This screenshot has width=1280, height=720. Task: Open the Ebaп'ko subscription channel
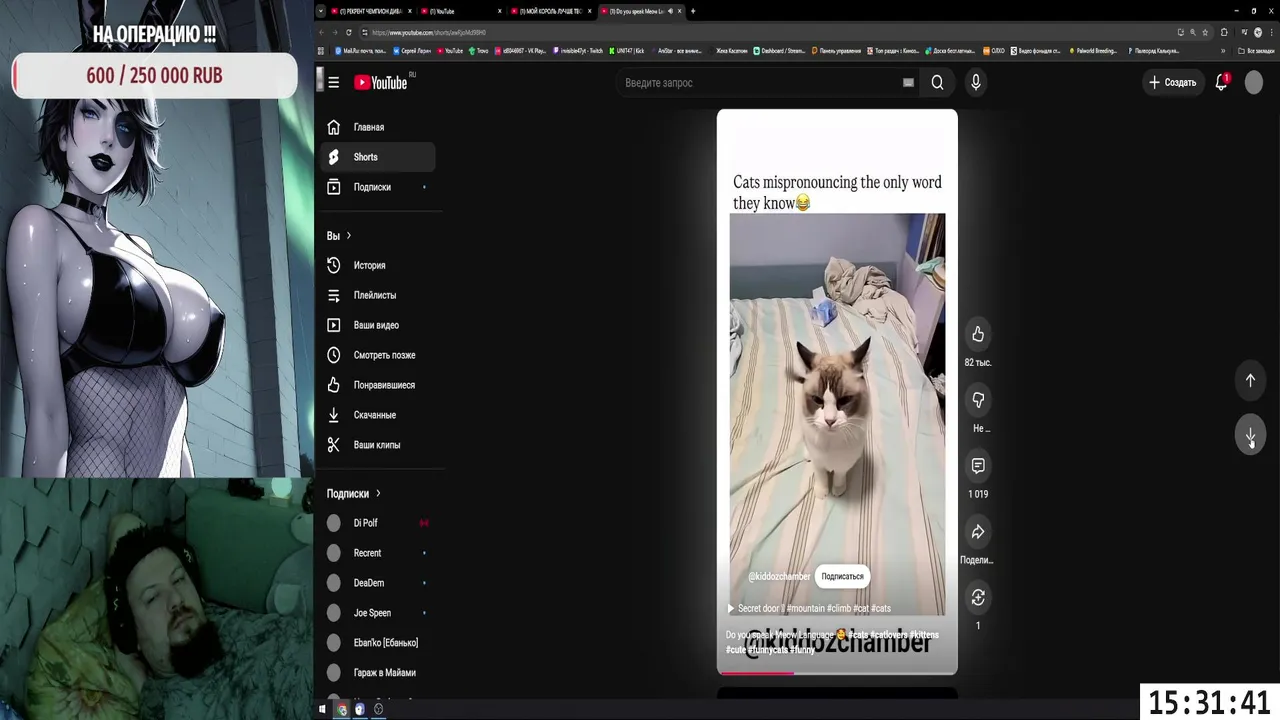coord(378,643)
